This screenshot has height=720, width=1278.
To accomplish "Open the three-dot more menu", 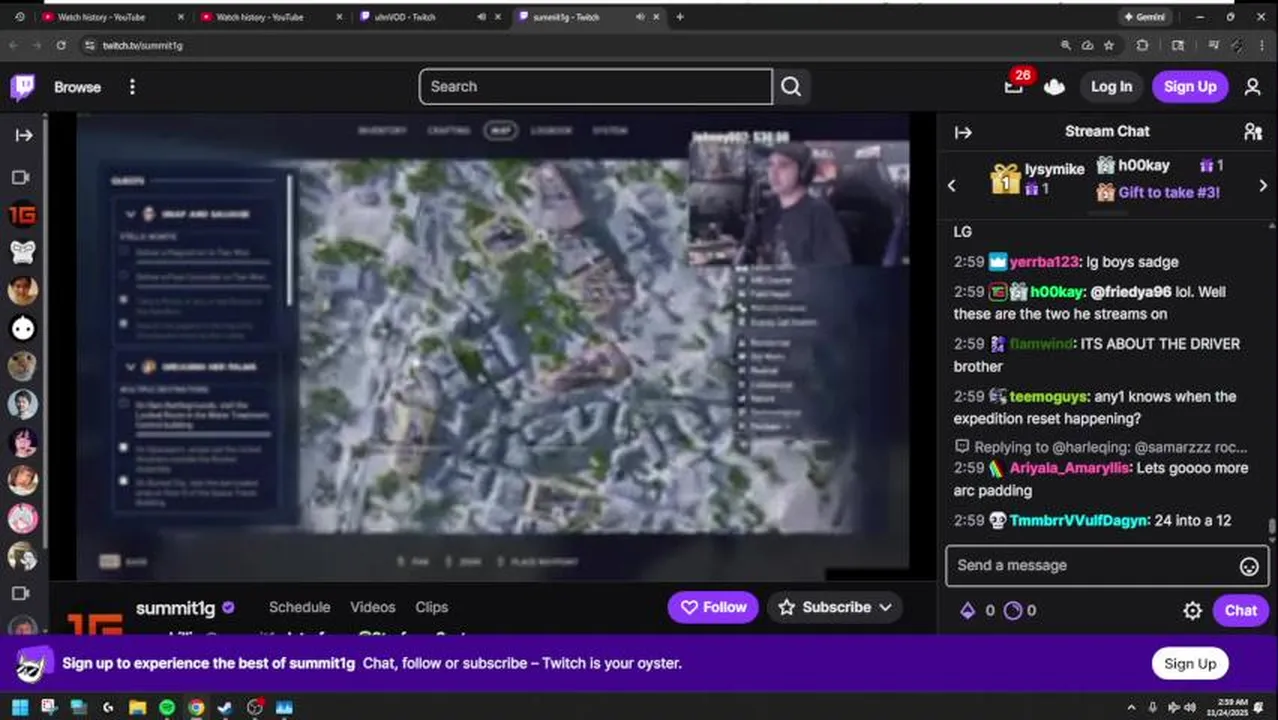I will point(132,87).
